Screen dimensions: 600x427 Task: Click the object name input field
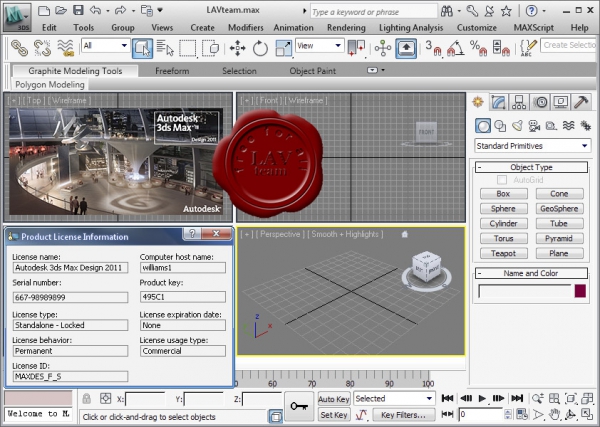click(x=525, y=292)
